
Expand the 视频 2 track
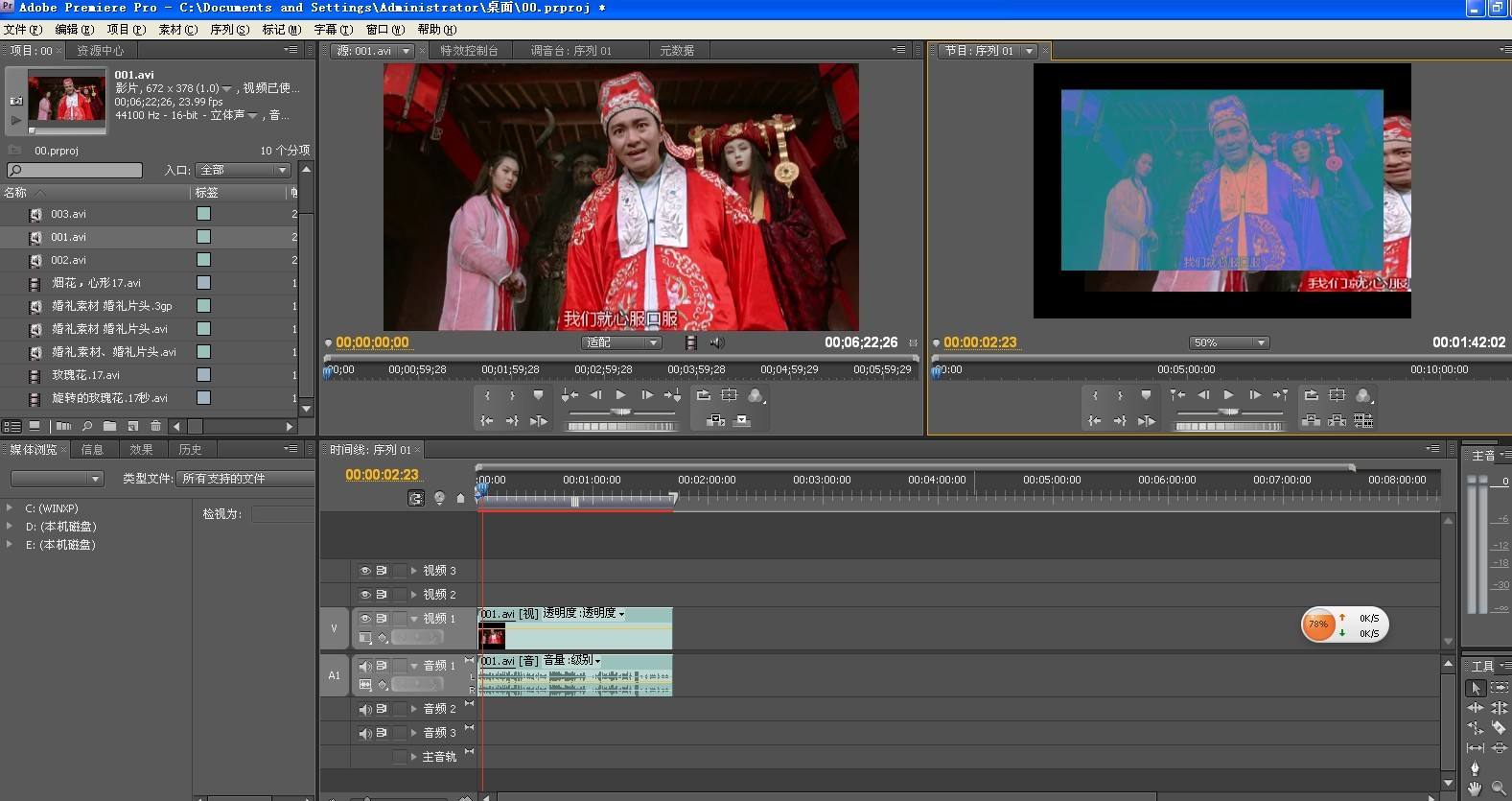point(414,595)
